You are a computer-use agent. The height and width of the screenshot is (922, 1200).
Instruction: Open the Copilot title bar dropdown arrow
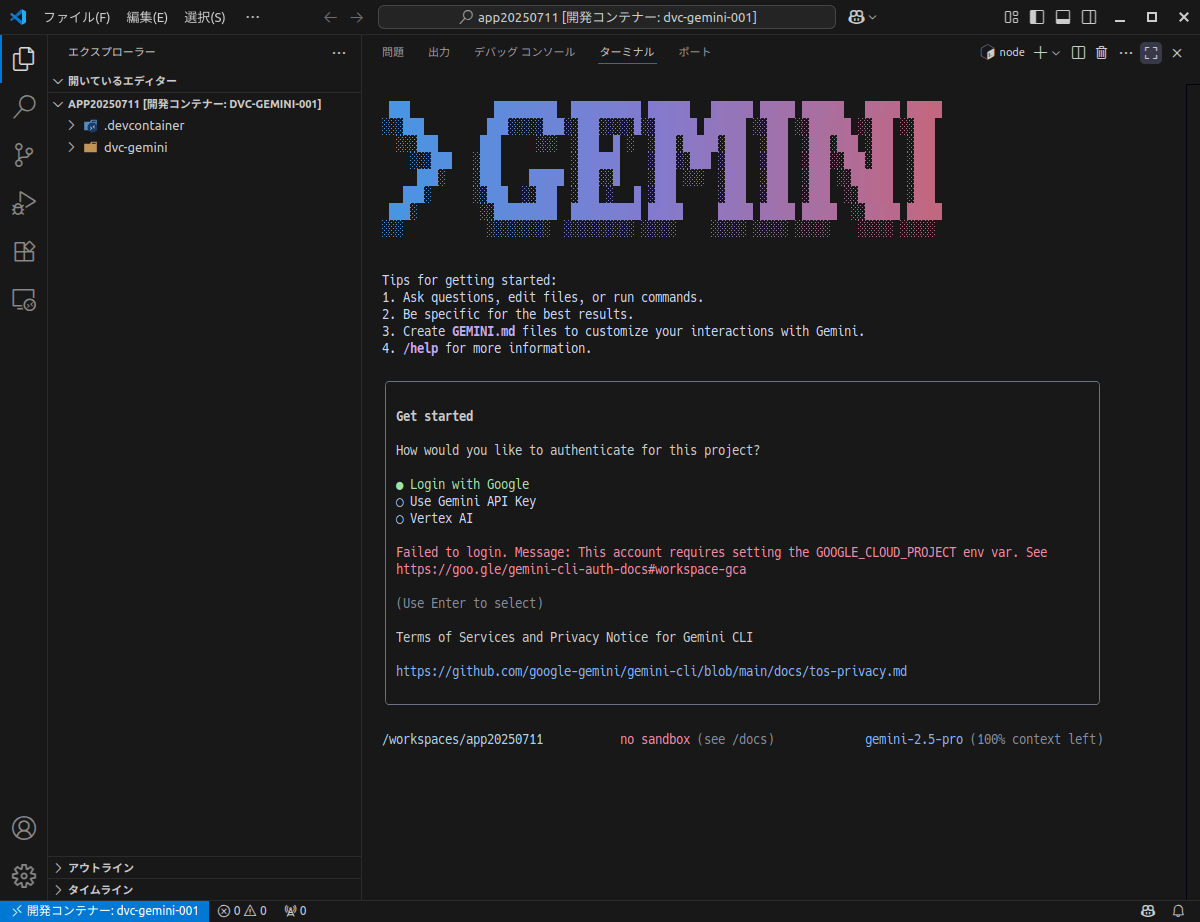coord(873,17)
